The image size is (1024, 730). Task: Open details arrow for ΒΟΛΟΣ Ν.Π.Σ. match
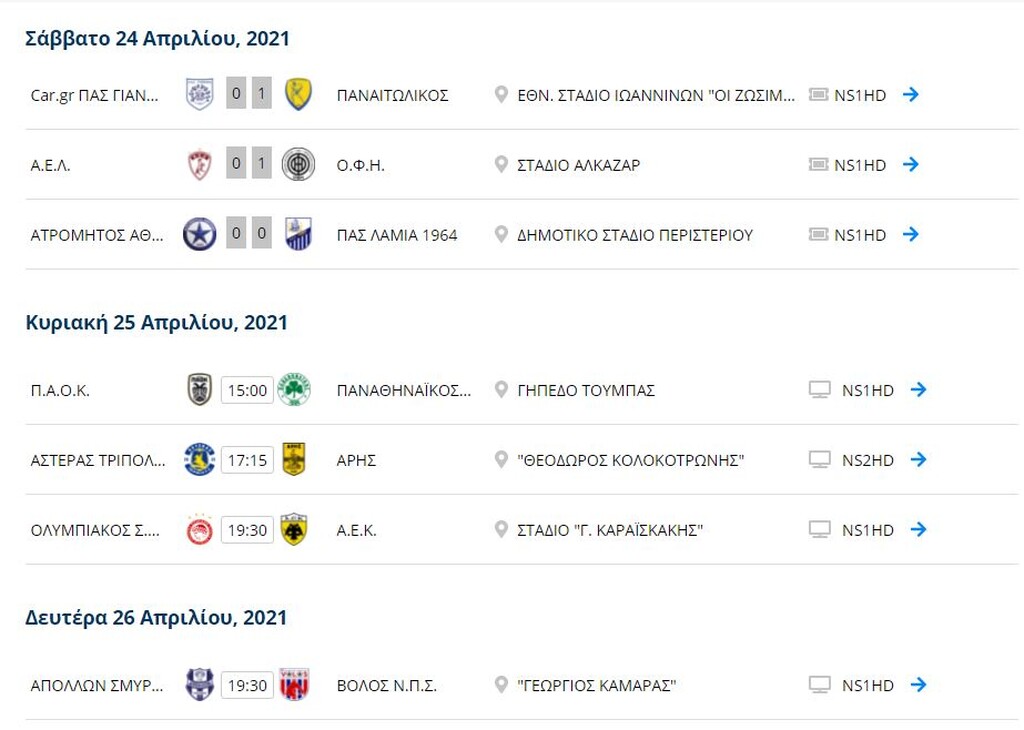918,685
